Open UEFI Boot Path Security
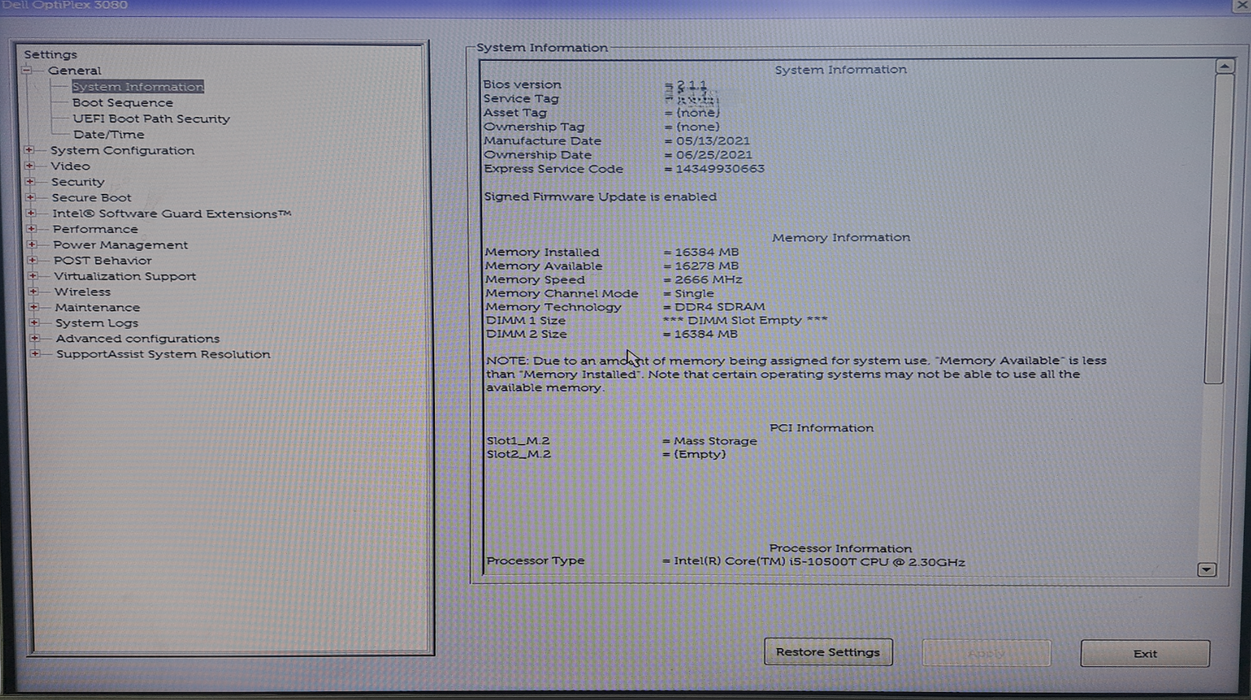Screen dimensions: 1251x700 point(151,119)
